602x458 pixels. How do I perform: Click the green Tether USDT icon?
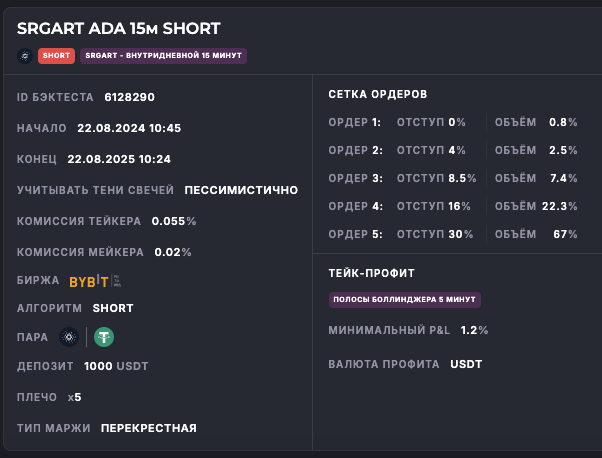tap(104, 337)
